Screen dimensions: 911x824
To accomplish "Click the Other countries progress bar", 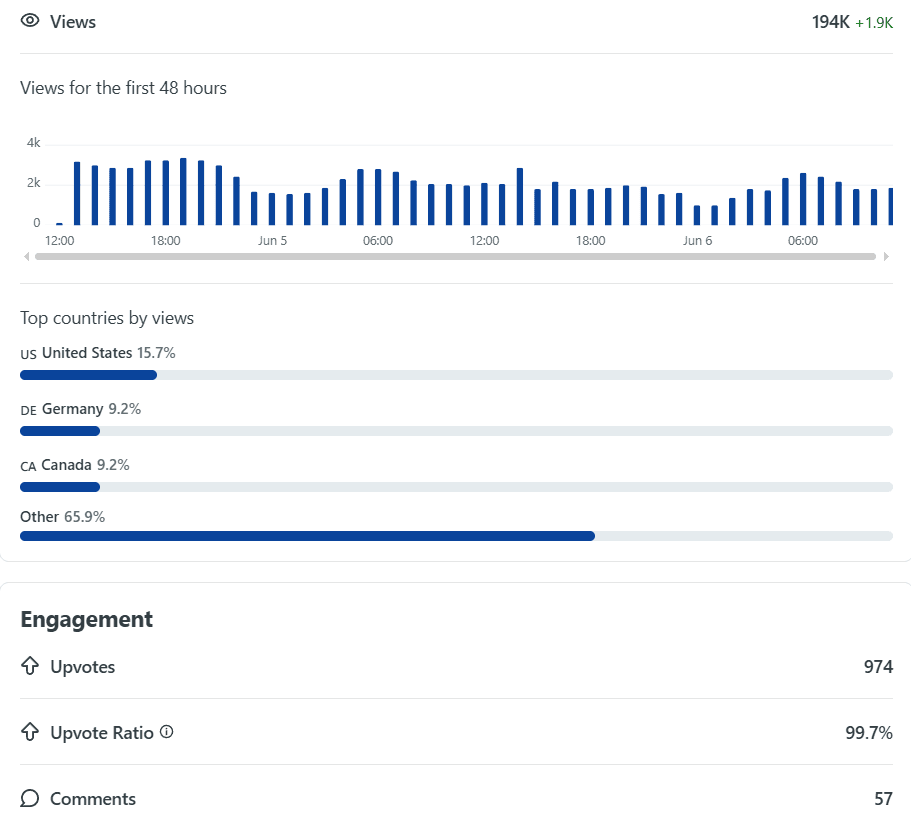I will (x=456, y=536).
